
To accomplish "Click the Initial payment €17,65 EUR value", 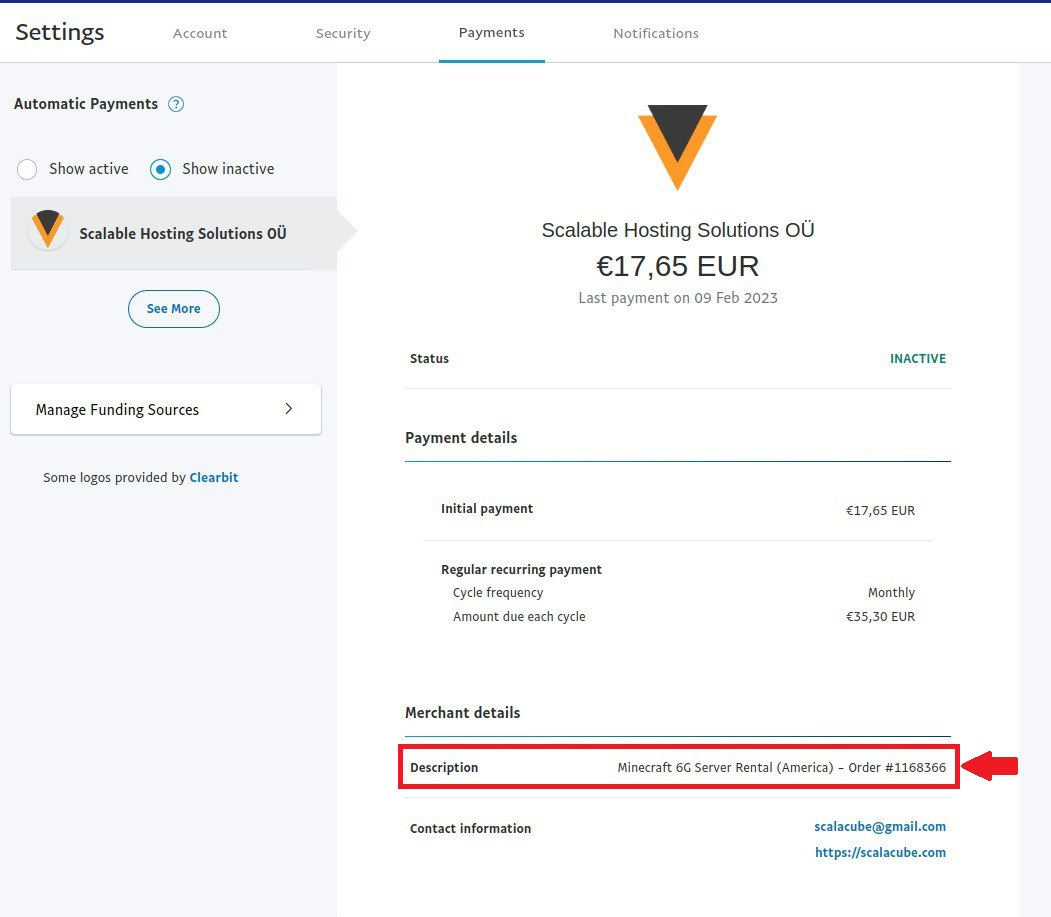I will pos(880,510).
